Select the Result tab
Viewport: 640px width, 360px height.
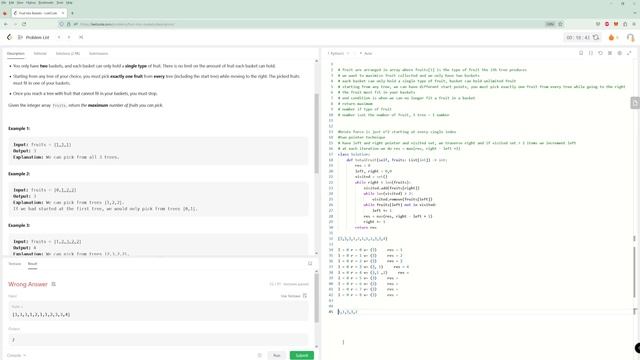32,264
